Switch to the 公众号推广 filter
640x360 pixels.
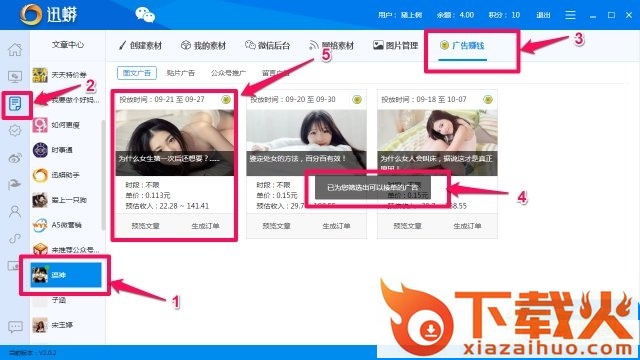click(228, 73)
